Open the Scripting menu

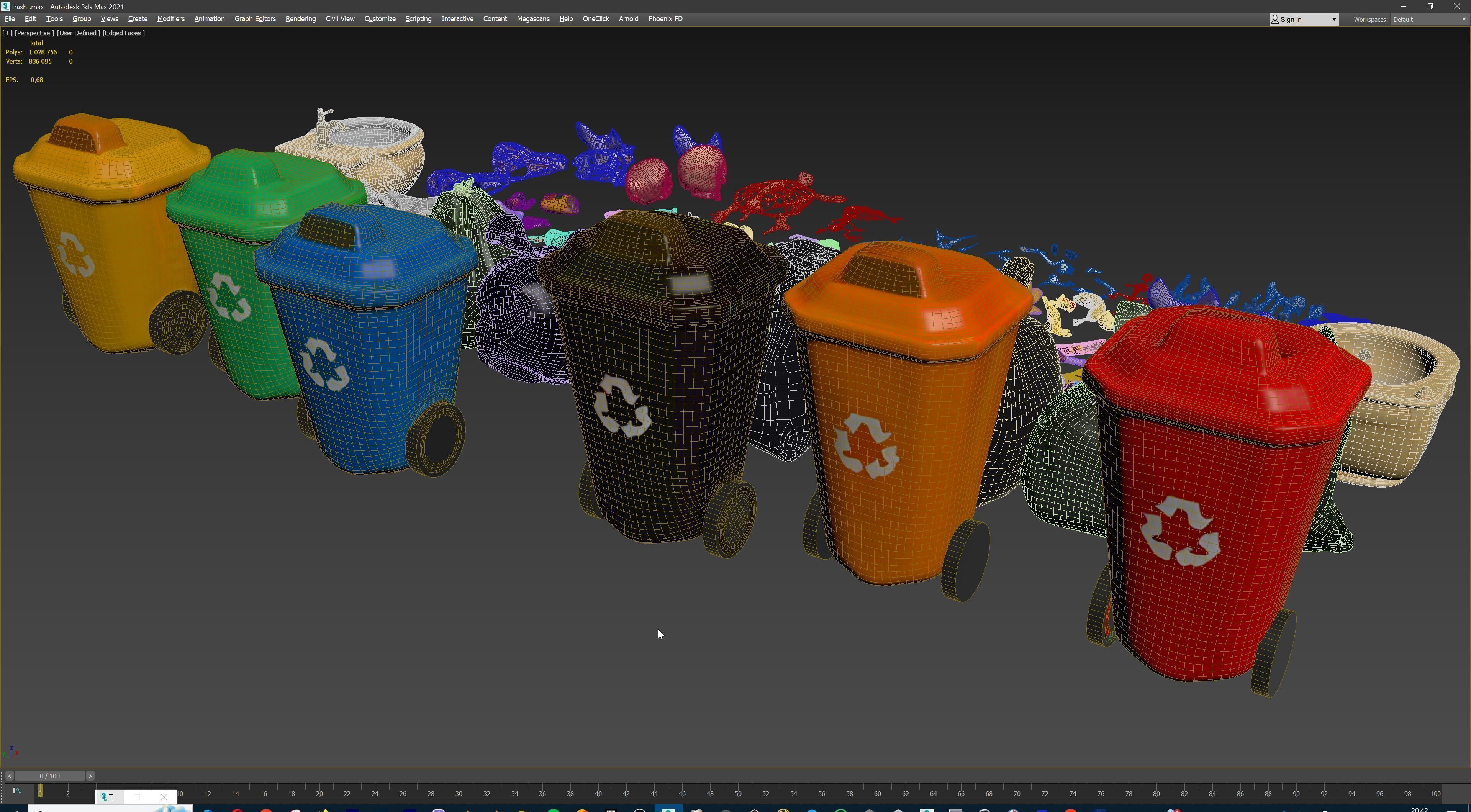[418, 19]
